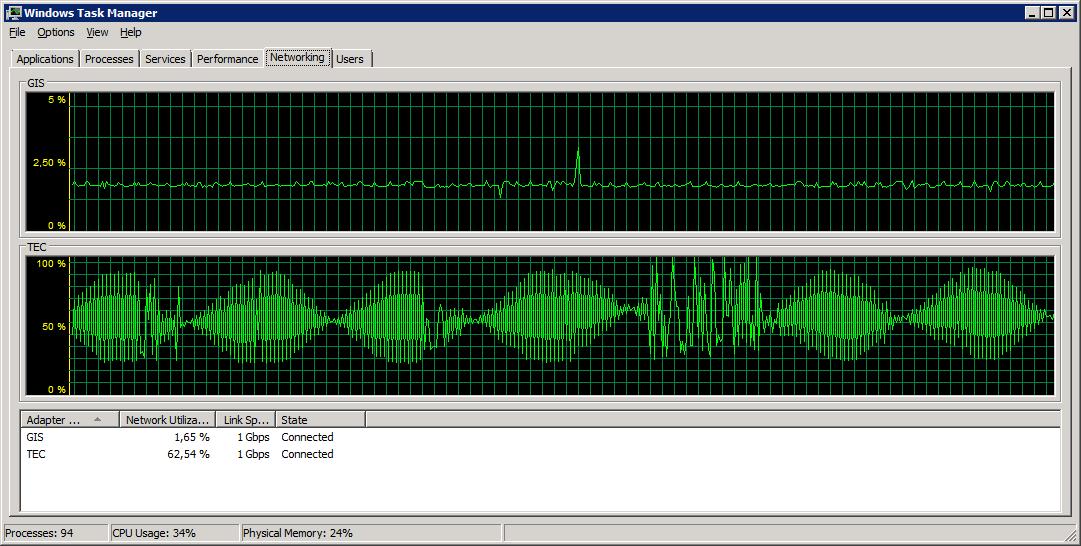Open the View menu
Viewport: 1081px width, 546px height.
(97, 32)
